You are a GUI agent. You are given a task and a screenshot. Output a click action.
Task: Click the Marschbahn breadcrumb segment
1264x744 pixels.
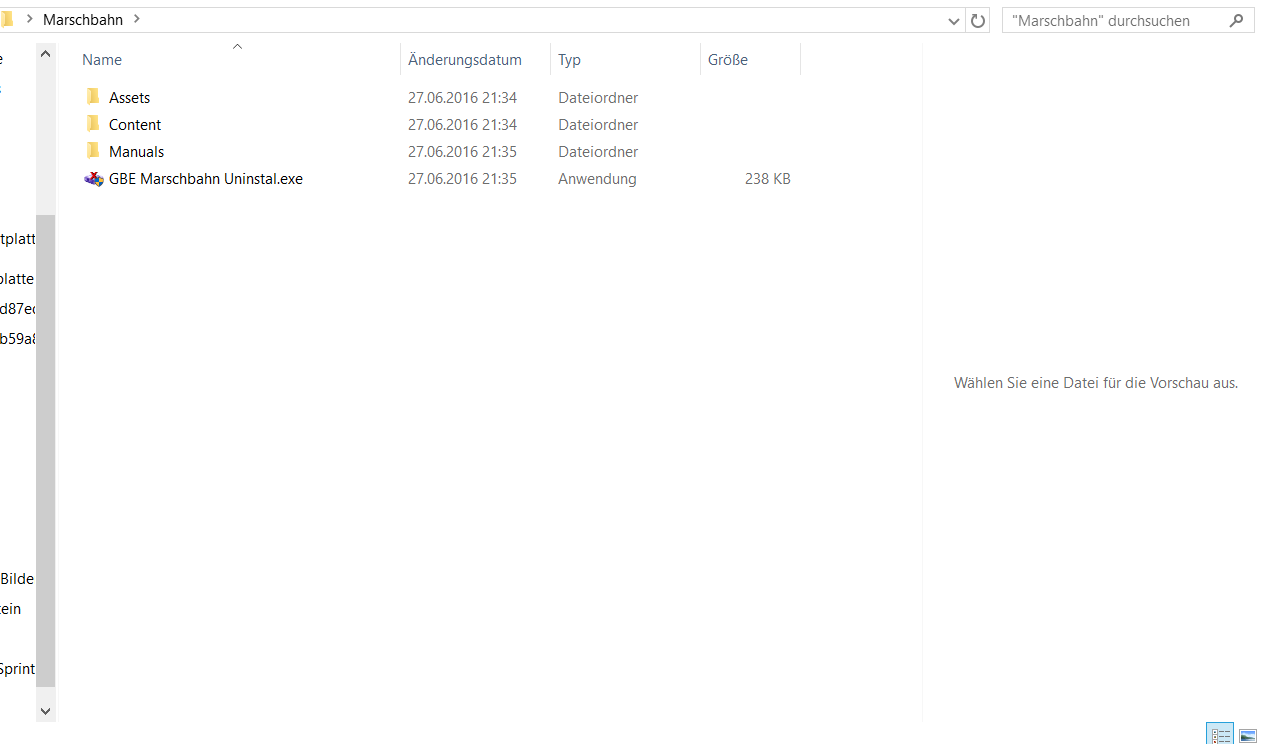(x=83, y=19)
